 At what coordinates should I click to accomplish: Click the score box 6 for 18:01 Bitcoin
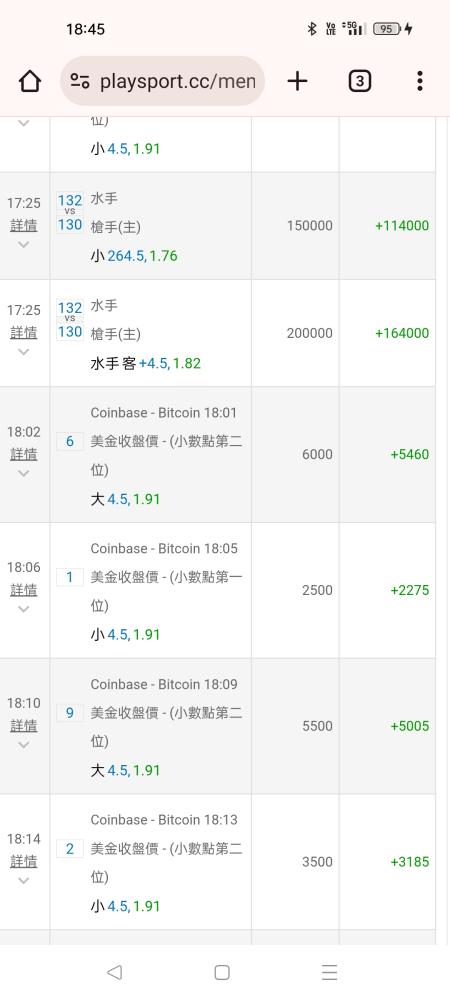pyautogui.click(x=69, y=441)
